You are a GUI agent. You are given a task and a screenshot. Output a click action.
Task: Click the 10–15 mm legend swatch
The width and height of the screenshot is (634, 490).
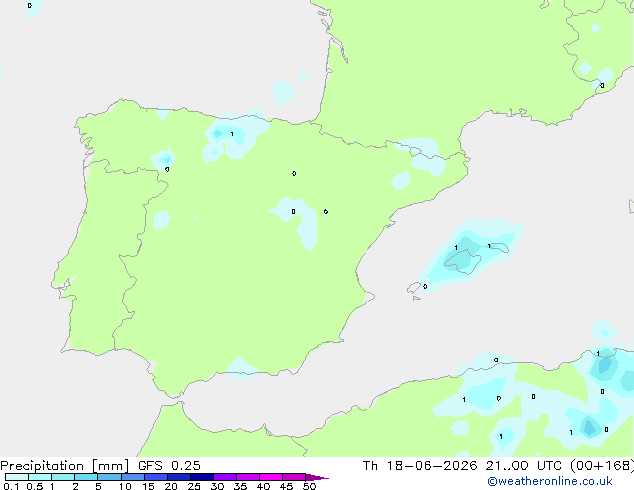pos(132,477)
